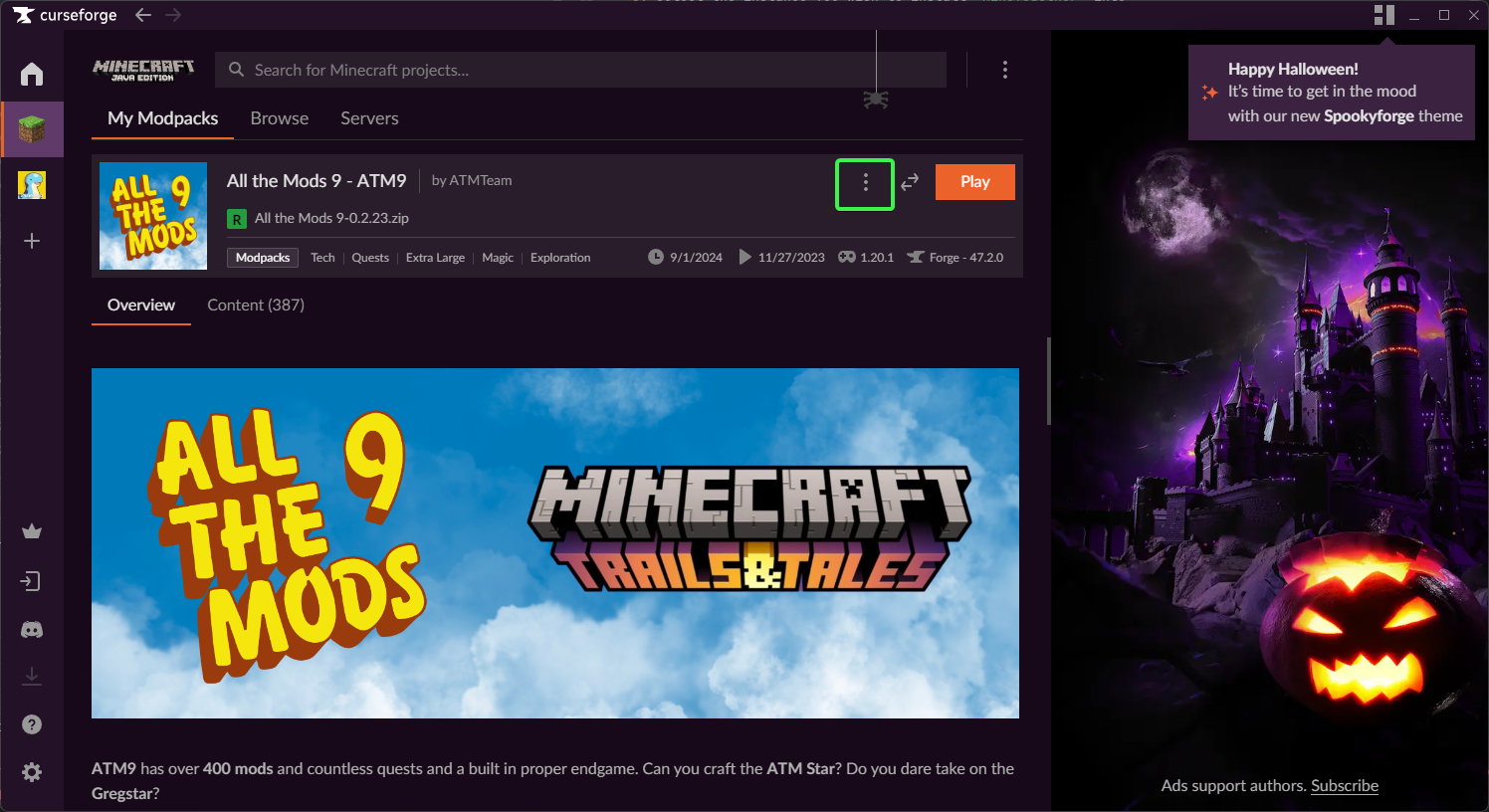This screenshot has height=812, width=1489.
Task: Select the Minecraft grass block game icon
Action: [x=32, y=129]
